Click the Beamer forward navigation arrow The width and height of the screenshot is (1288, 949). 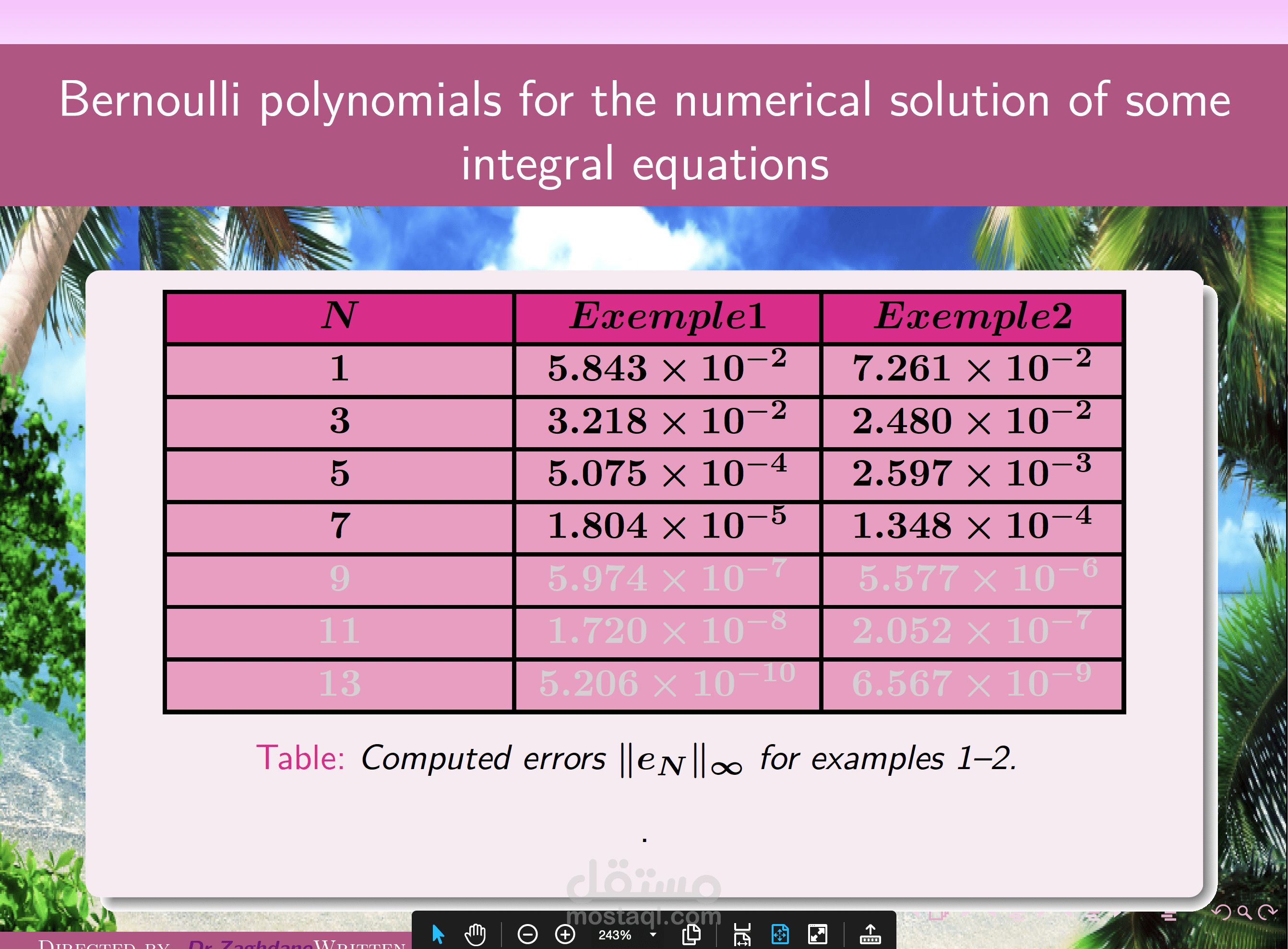(x=1267, y=912)
